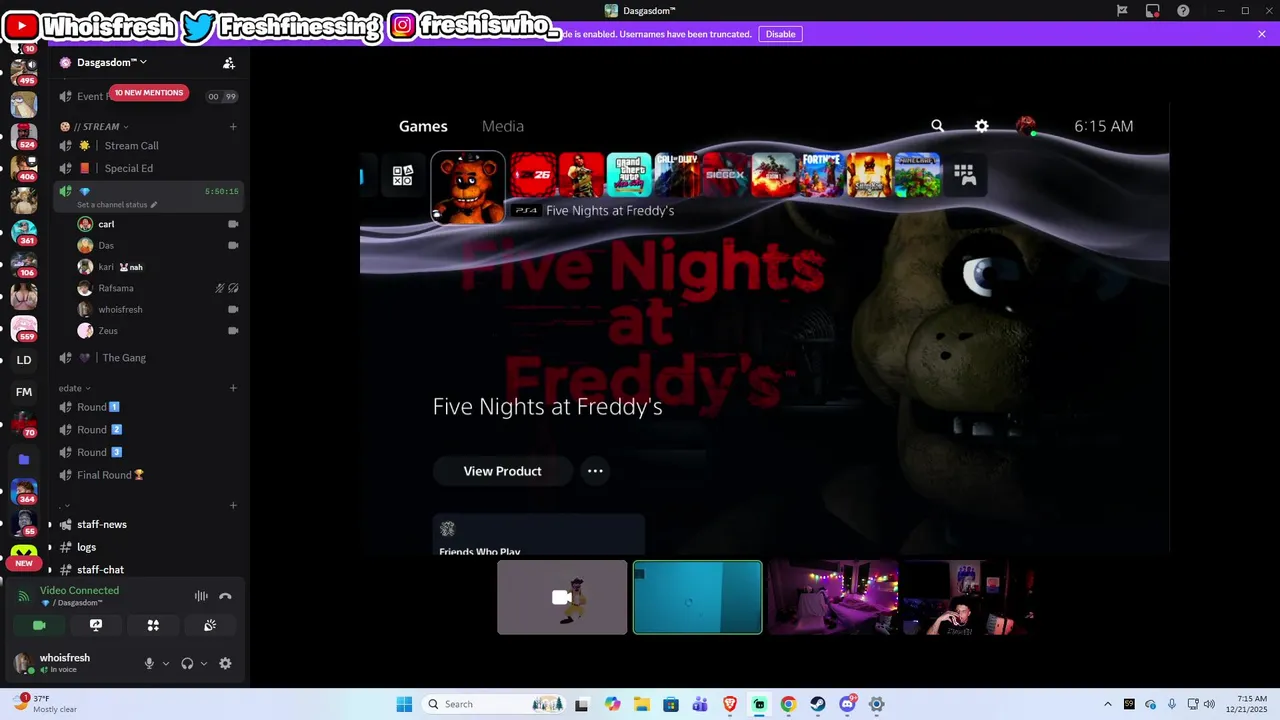
Task: Click the invite people icon beside Dasgasdom
Action: [229, 63]
